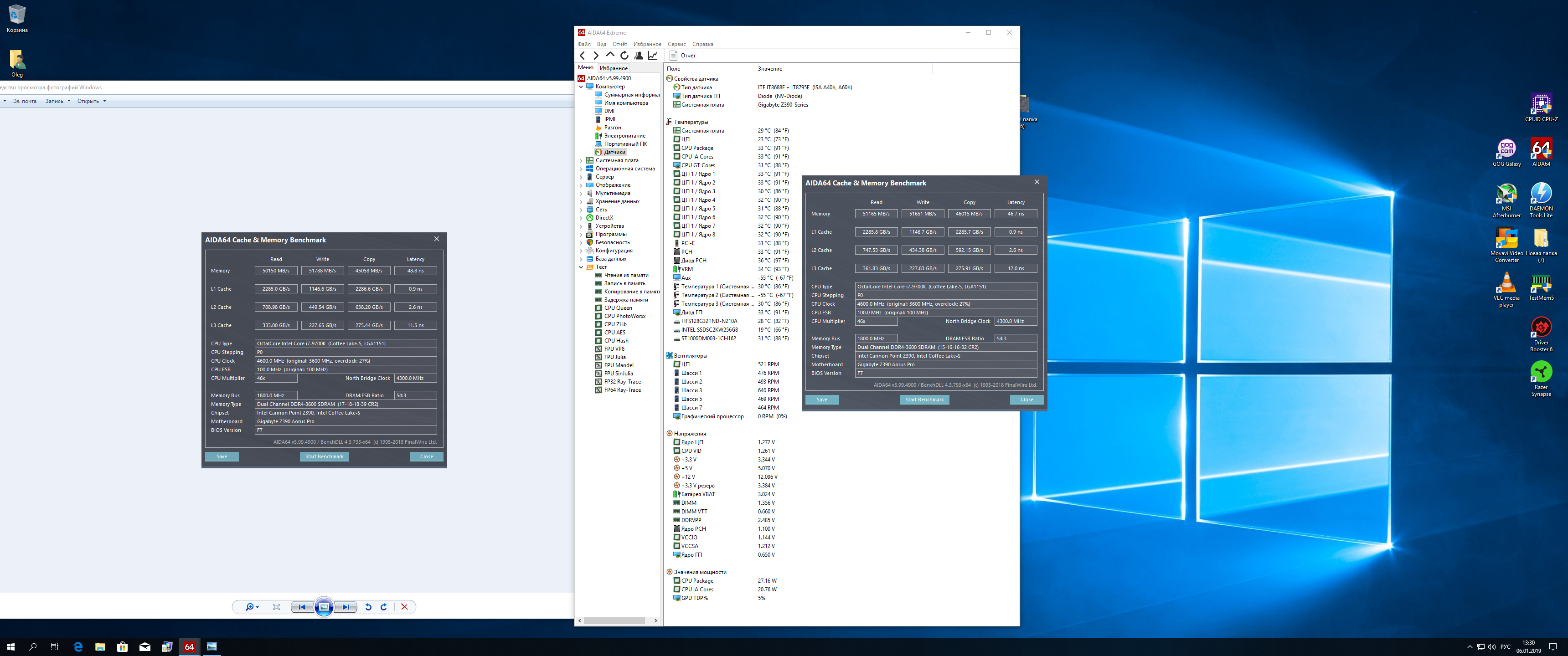The image size is (1568, 656).
Task: Show next image in photo viewer
Action: point(346,607)
